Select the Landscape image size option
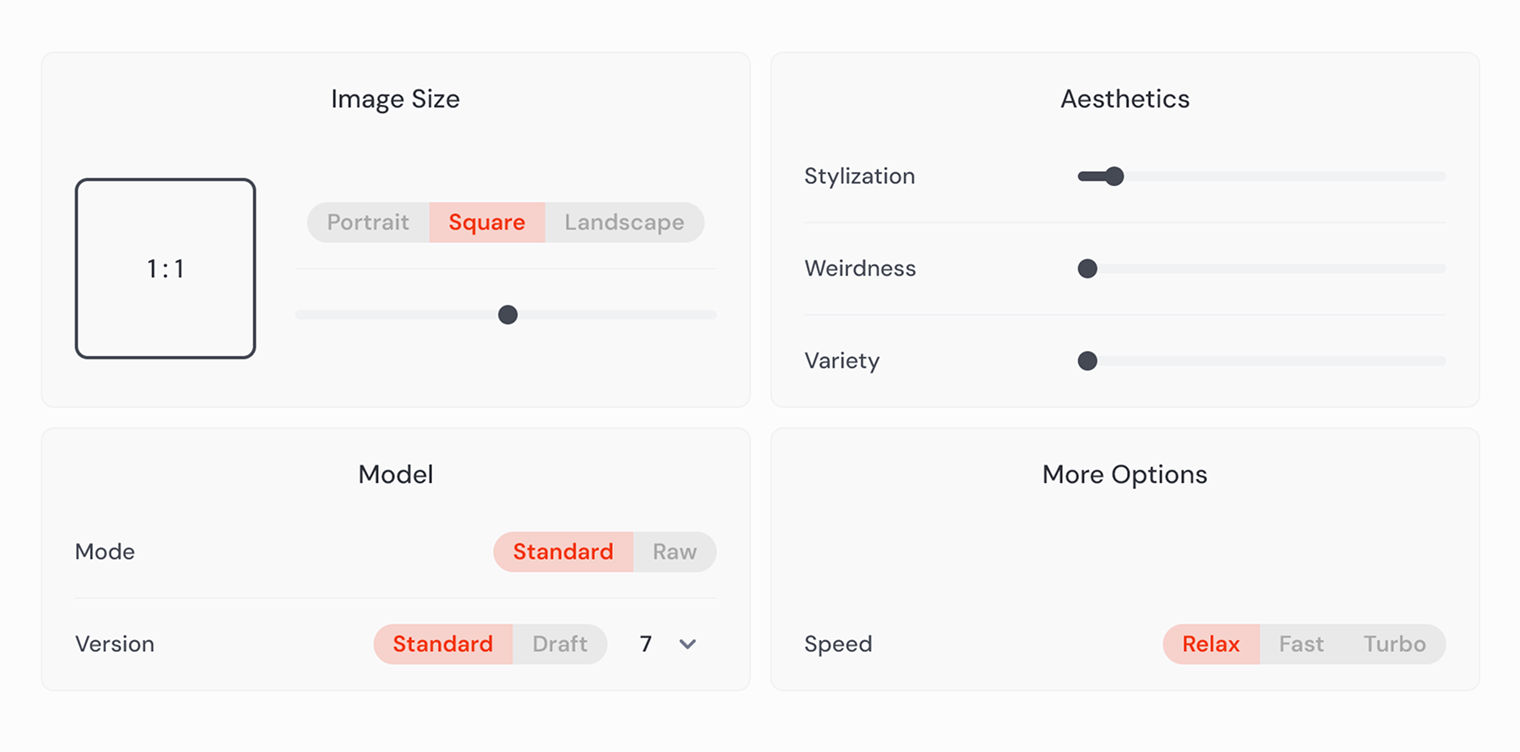Image resolution: width=1520 pixels, height=752 pixels. [624, 222]
